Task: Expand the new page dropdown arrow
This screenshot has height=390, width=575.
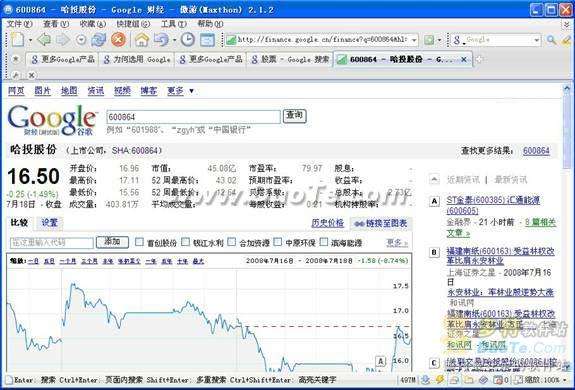Action: click(30, 40)
